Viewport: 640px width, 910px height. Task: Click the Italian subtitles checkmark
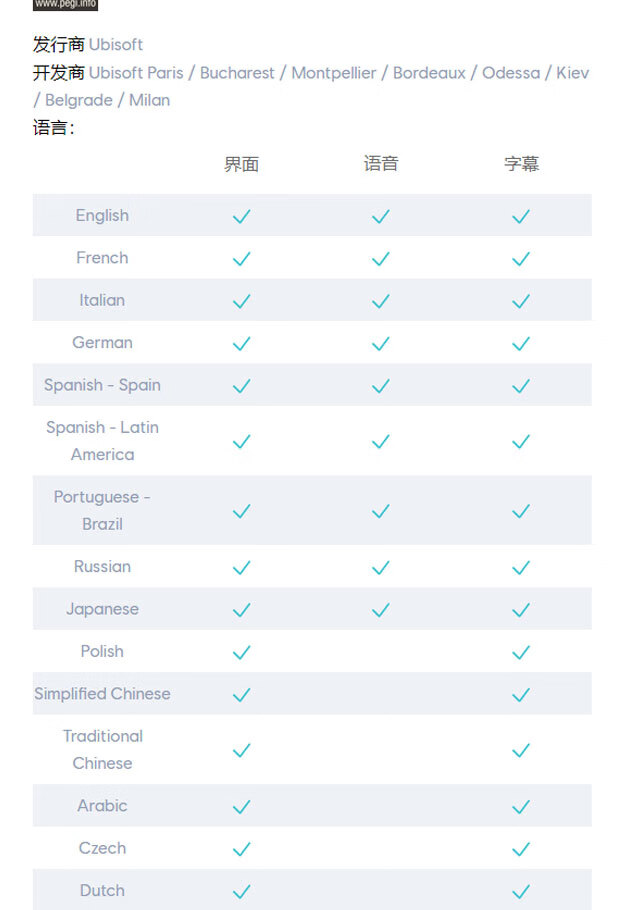pos(521,301)
